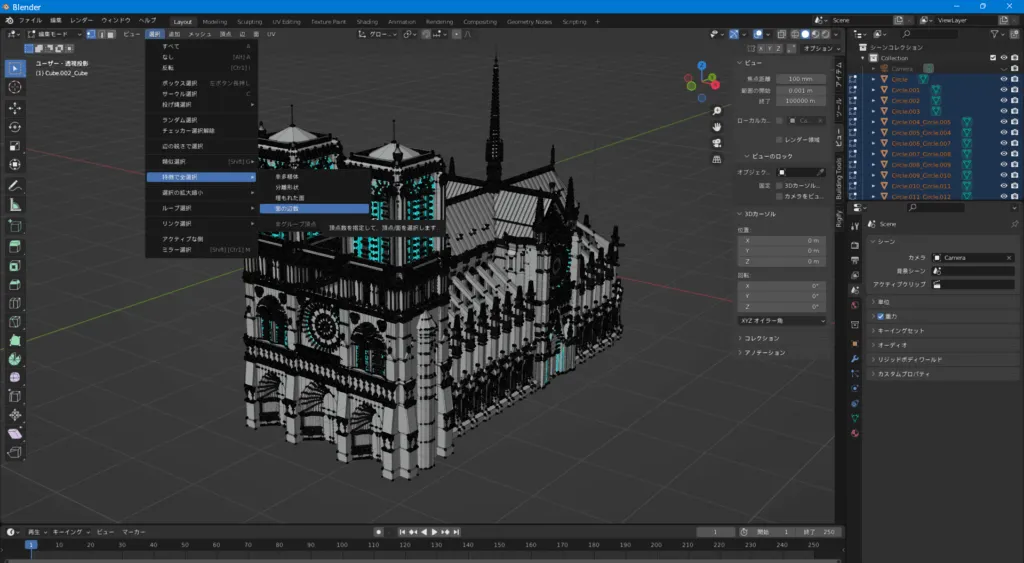Select the Add Cube tool

[x=15, y=226]
